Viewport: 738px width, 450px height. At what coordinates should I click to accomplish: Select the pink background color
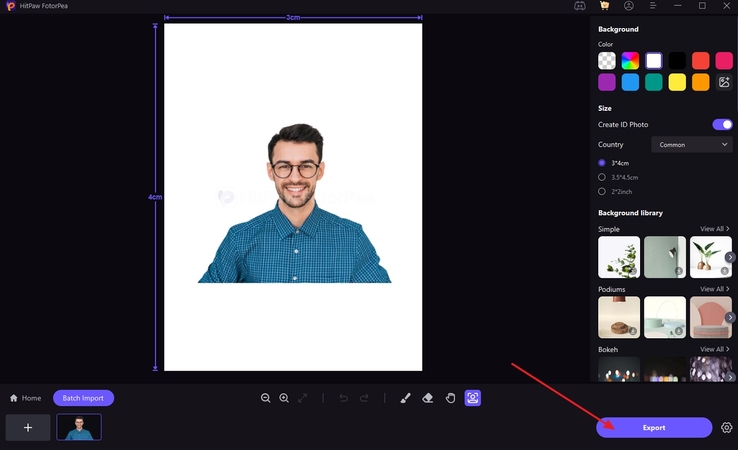(724, 61)
